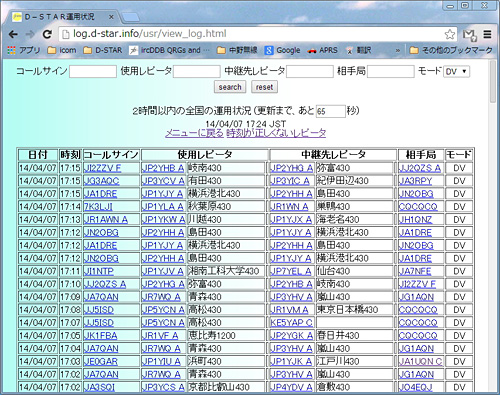This screenshot has height=395, width=500.
Task: Open the icom bookmark folder
Action: click(62, 50)
